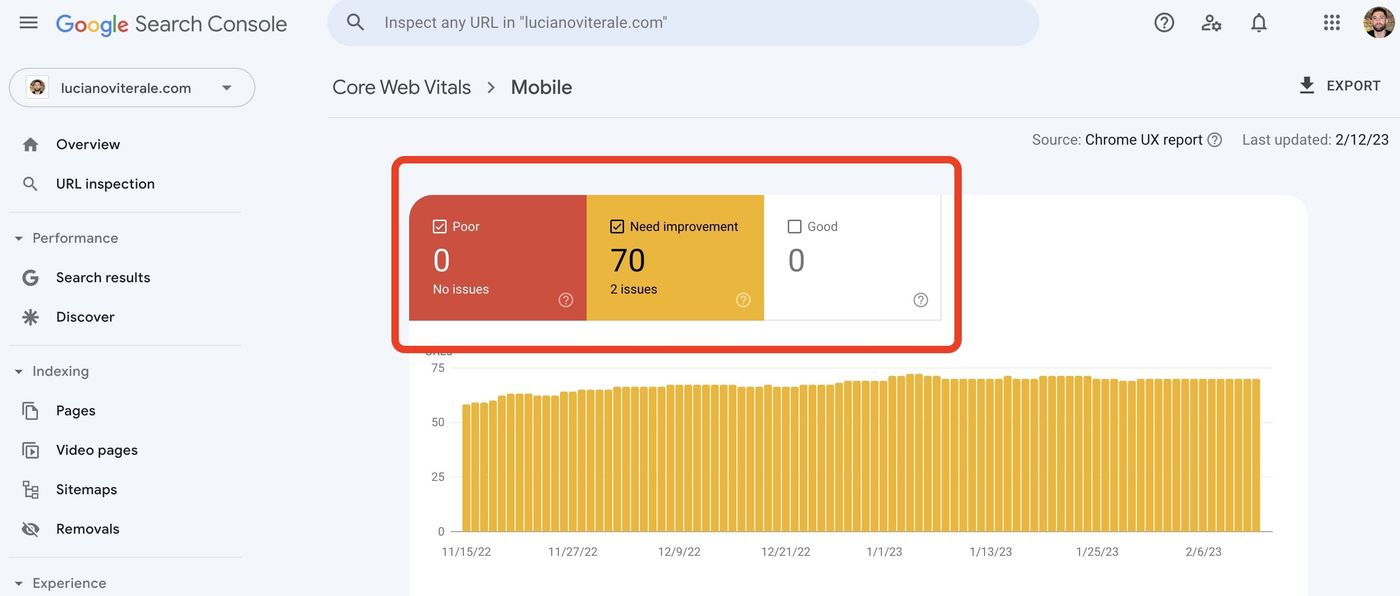1400x596 pixels.
Task: Collapse the Performance section
Action: (18, 239)
